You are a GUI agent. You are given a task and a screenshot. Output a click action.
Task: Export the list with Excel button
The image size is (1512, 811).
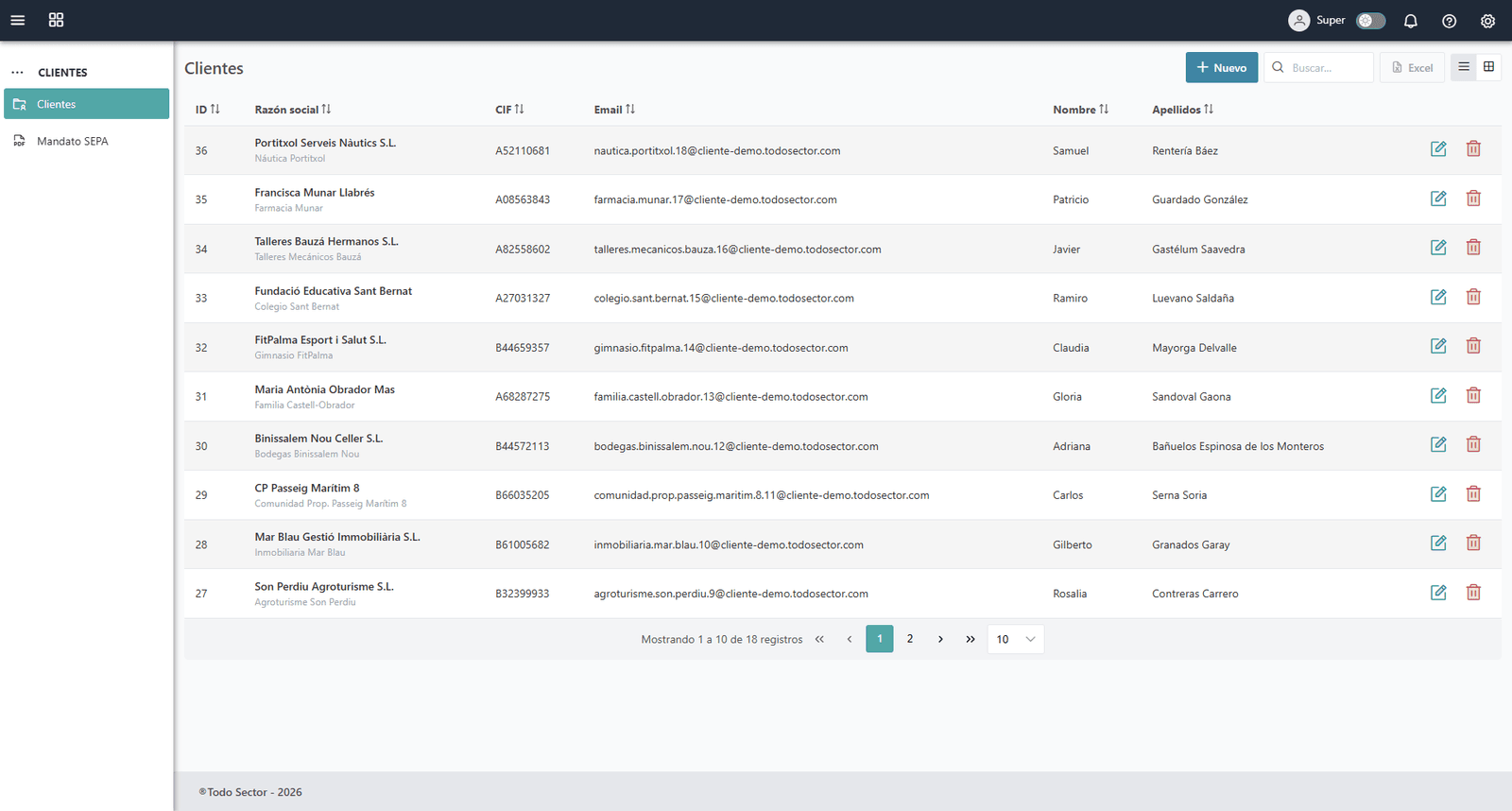pos(1412,67)
